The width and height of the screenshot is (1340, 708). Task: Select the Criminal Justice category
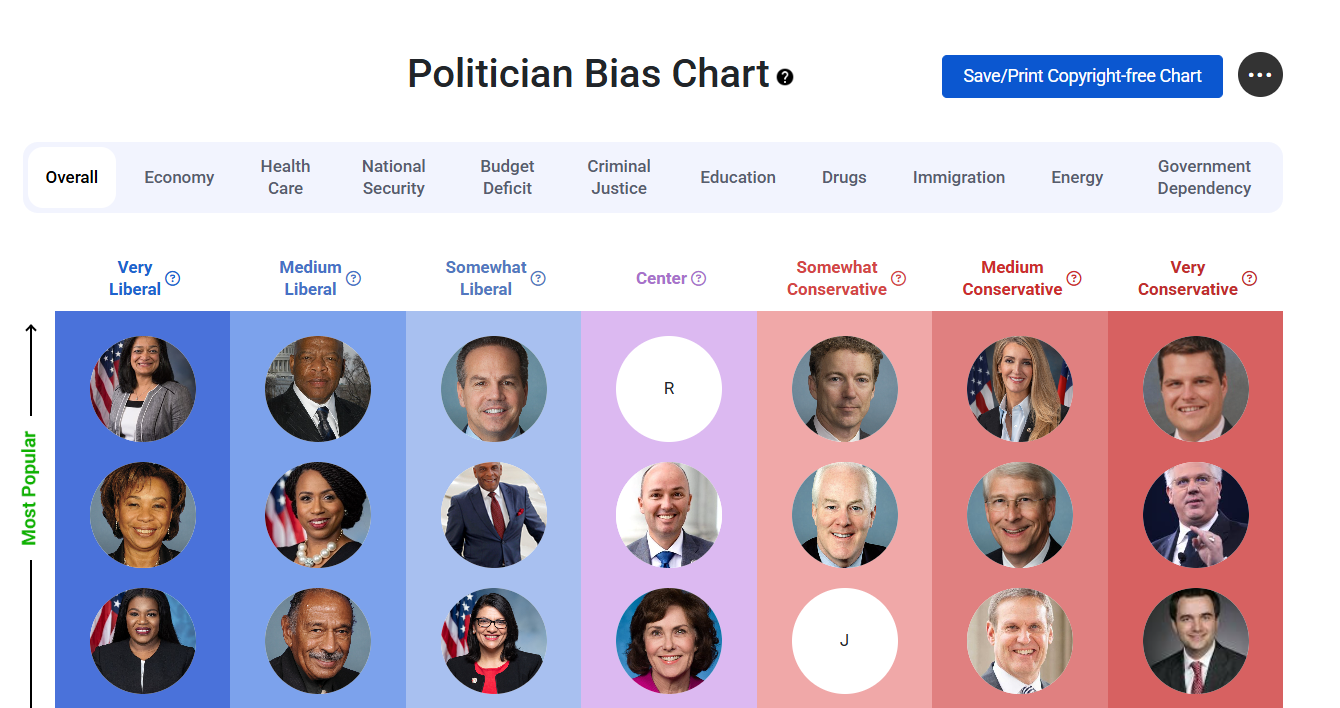click(x=618, y=177)
